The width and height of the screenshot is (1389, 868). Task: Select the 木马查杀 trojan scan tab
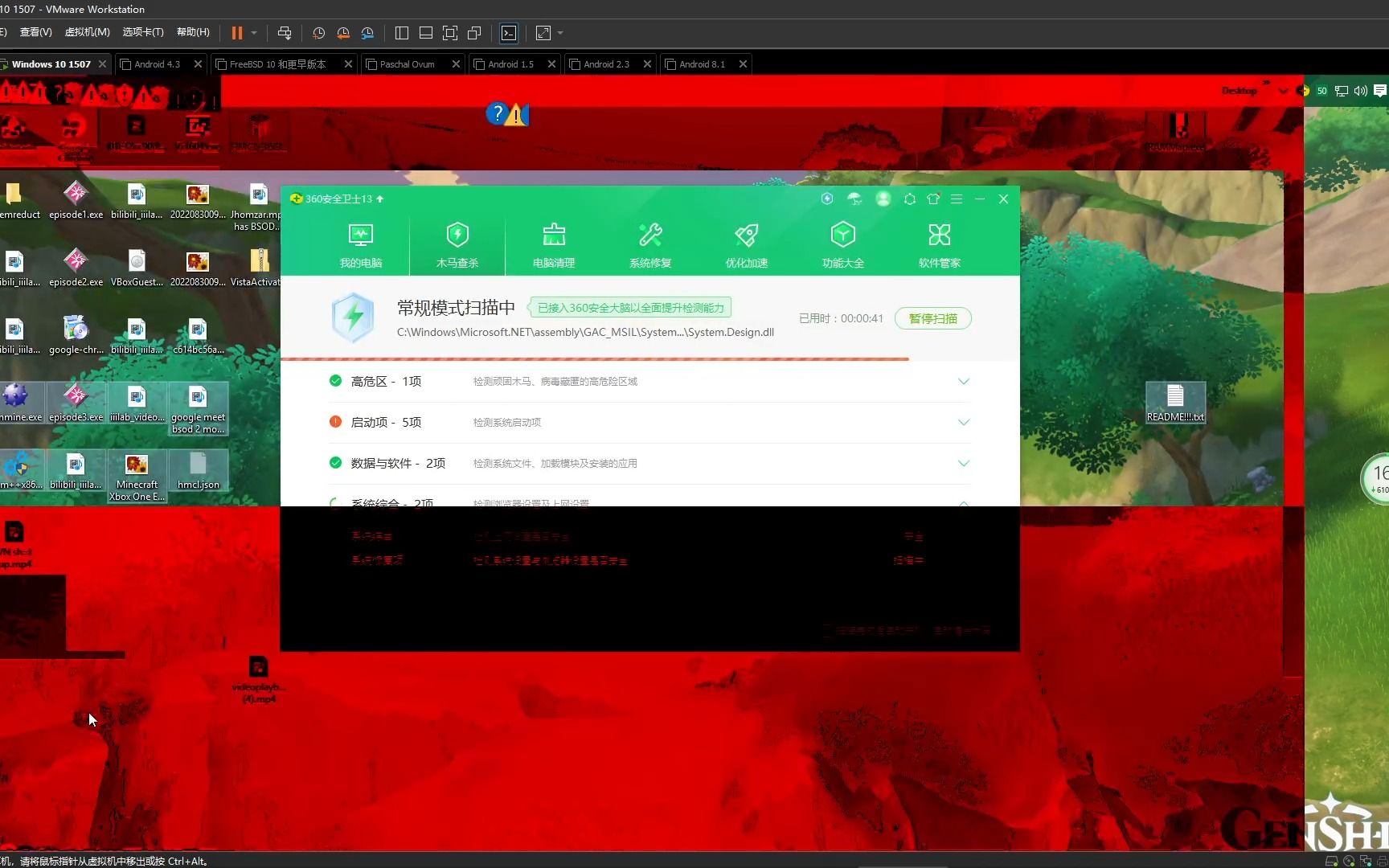click(x=457, y=245)
